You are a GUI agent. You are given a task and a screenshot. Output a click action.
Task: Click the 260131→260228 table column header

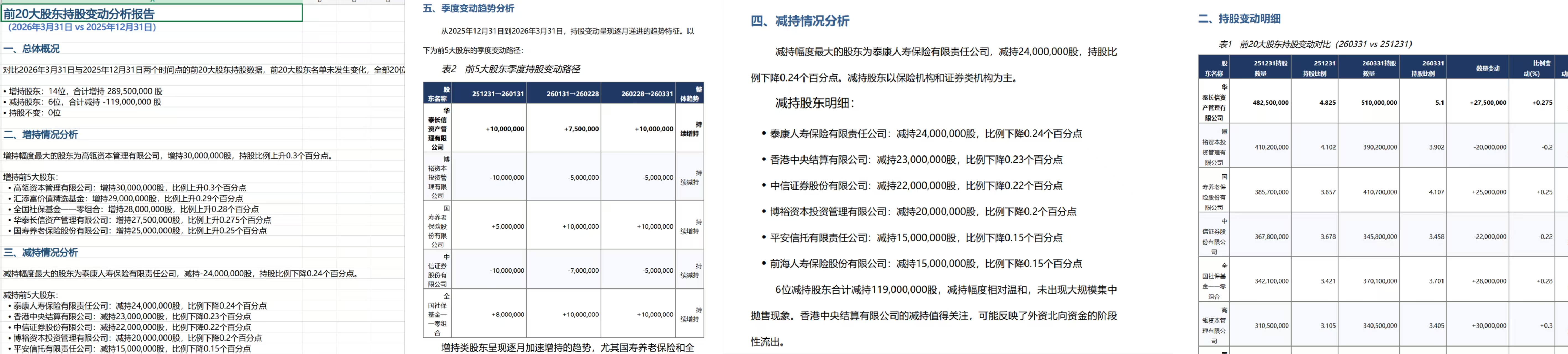[572, 94]
